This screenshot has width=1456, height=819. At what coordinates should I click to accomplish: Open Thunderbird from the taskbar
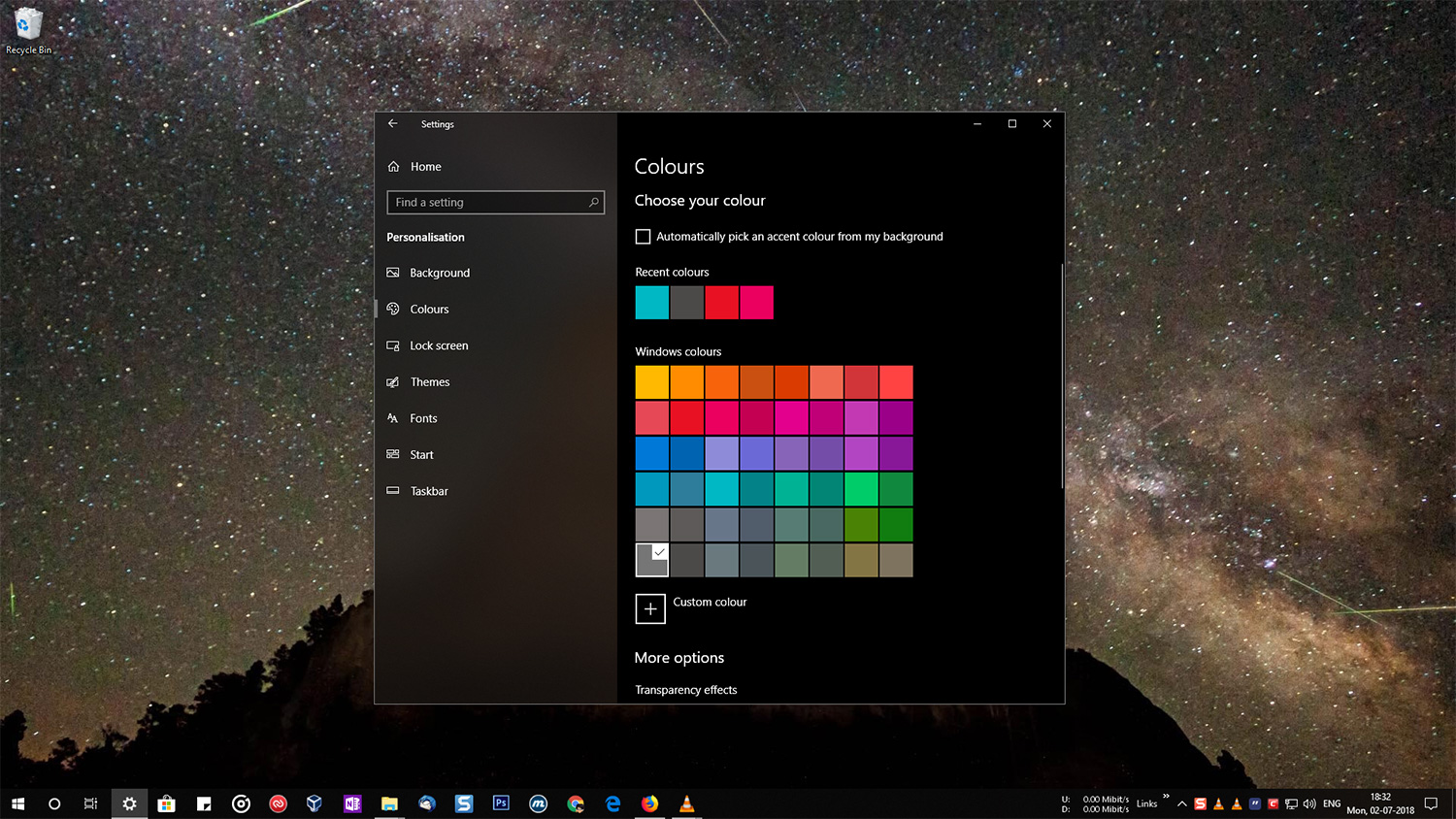[426, 803]
